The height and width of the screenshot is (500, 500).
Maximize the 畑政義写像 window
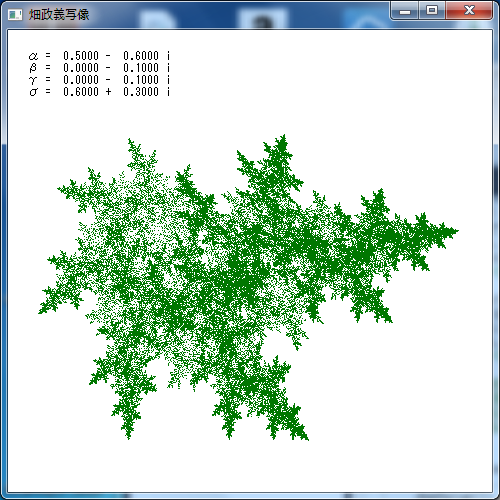coord(432,11)
